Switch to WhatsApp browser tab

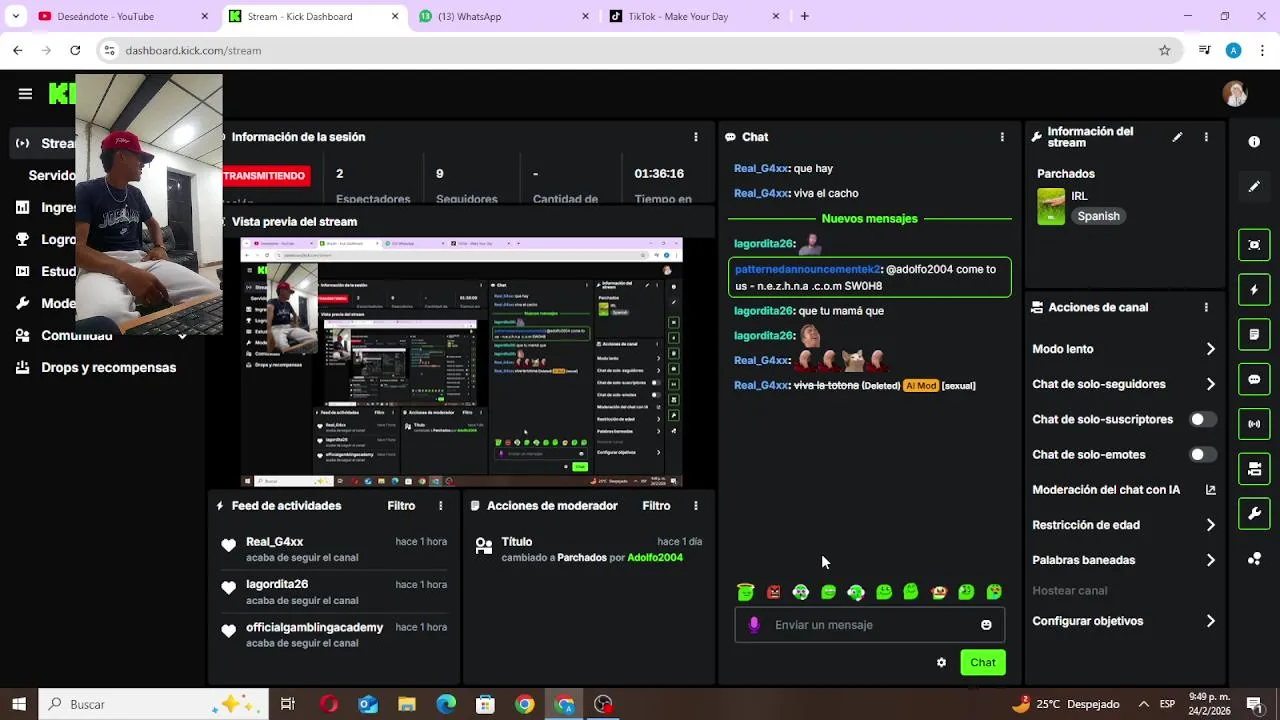(503, 16)
